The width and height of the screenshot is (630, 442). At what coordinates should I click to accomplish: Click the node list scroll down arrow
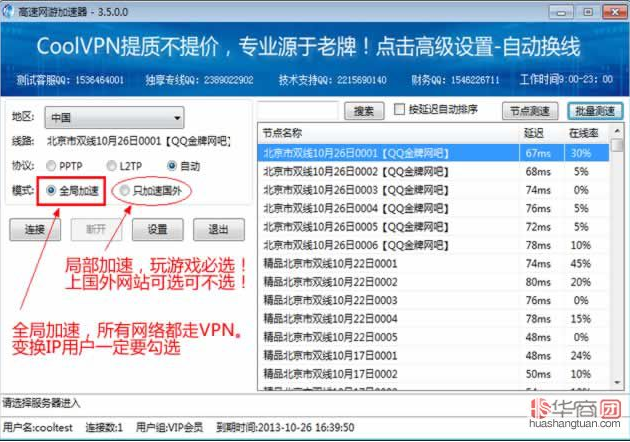[x=617, y=383]
